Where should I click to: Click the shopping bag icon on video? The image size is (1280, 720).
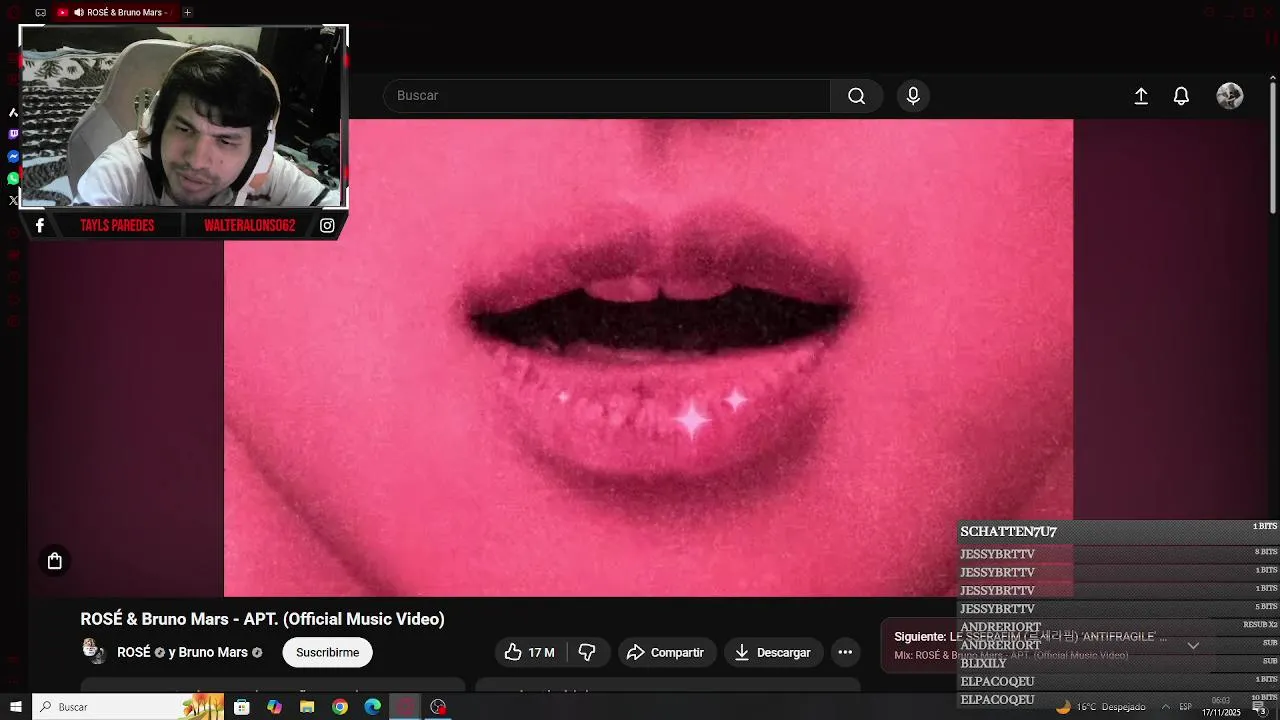point(55,561)
